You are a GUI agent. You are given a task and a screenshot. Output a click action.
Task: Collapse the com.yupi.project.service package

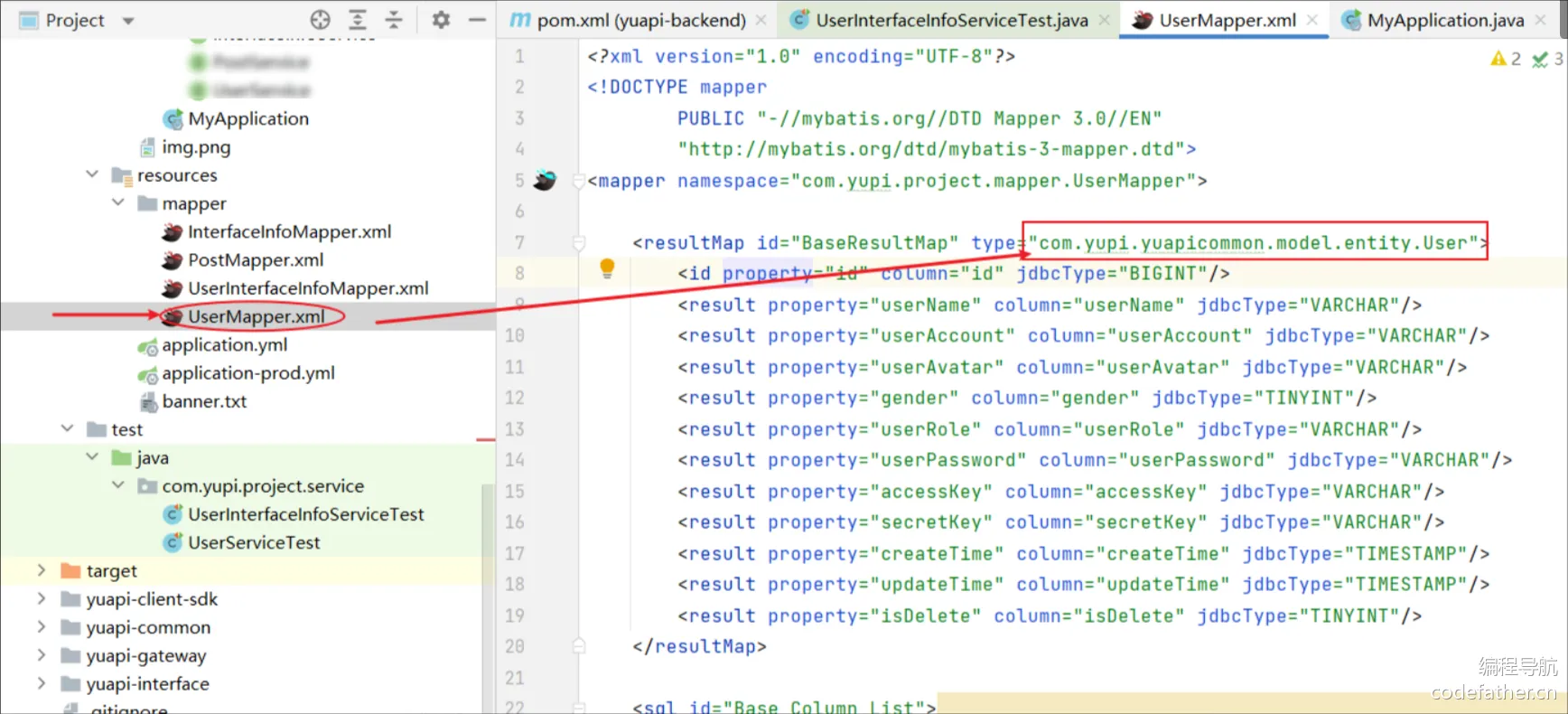tap(118, 485)
